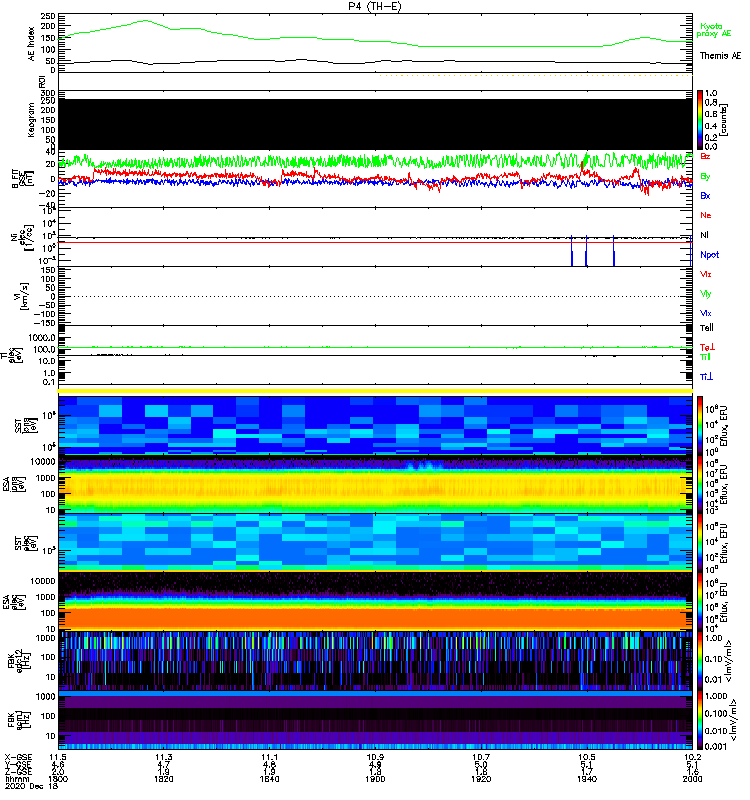Click the ion ESA energy spectrogram panel
The image size is (750, 800).
point(375,484)
